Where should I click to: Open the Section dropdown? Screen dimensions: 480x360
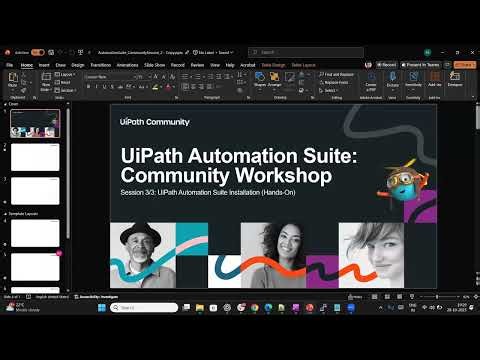pos(65,90)
